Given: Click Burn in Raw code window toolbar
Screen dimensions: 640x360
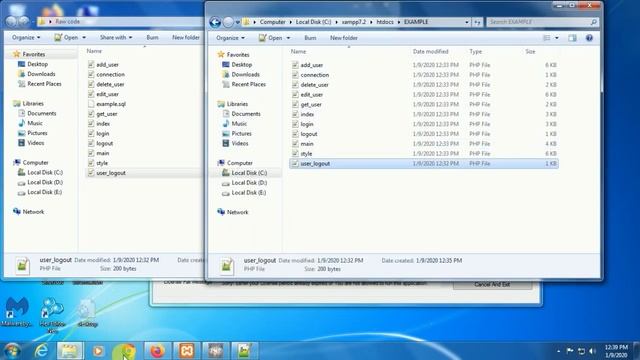Looking at the screenshot, I should point(152,38).
